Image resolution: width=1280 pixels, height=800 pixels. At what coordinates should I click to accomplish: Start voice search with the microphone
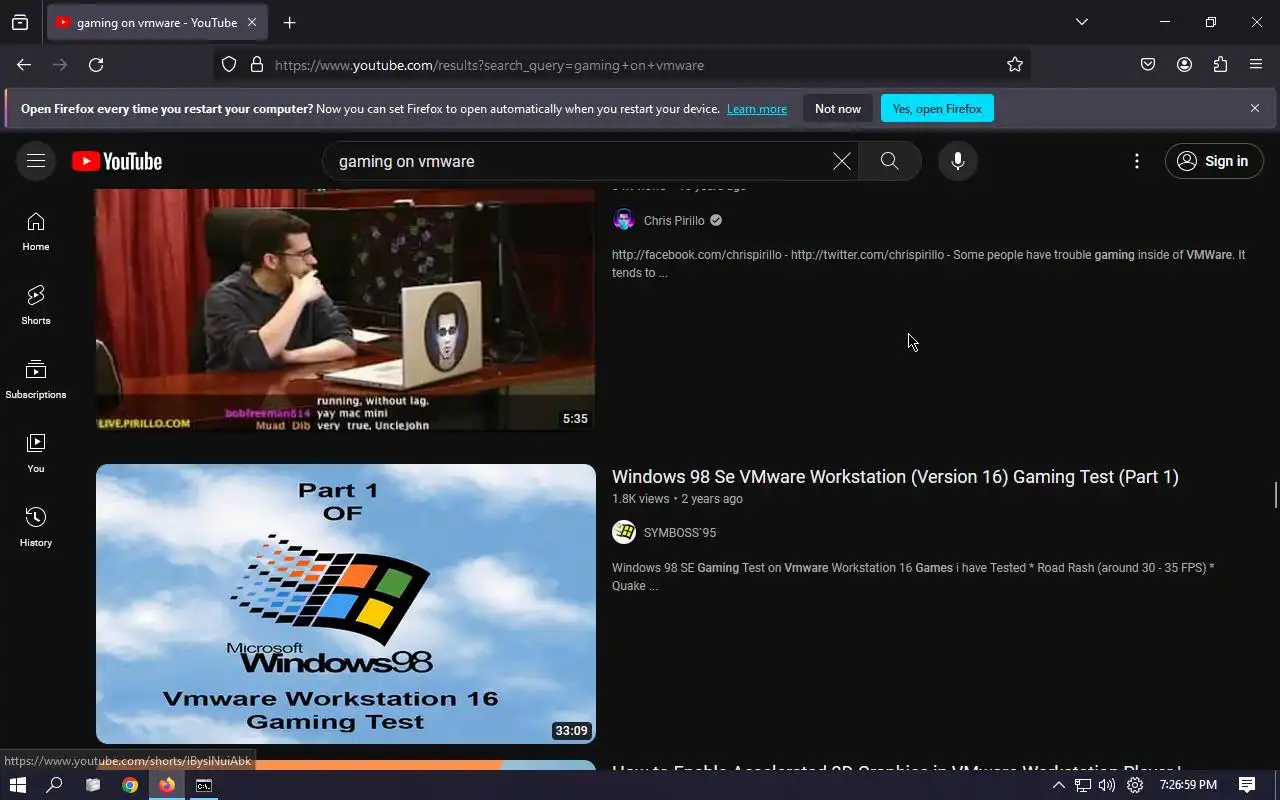pos(958,161)
